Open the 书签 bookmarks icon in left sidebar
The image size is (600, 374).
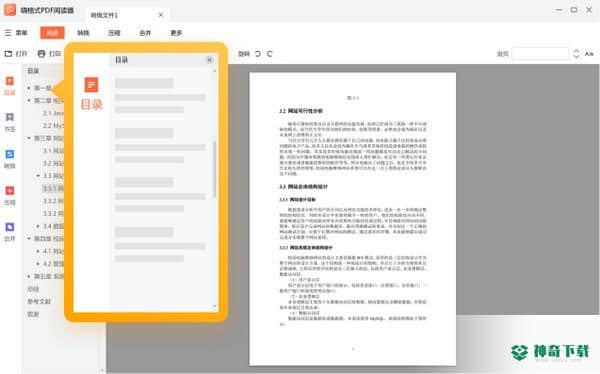pyautogui.click(x=10, y=122)
